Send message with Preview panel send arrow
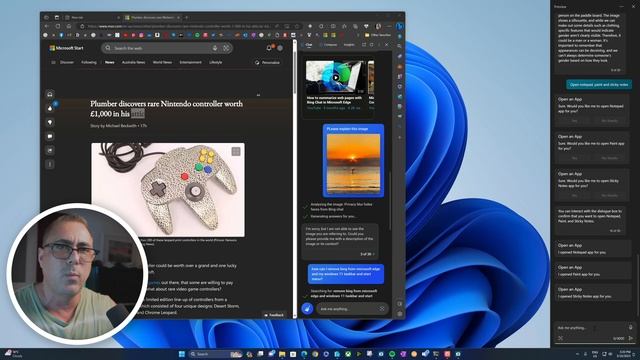Image resolution: width=640 pixels, height=360 pixels. [x=631, y=338]
